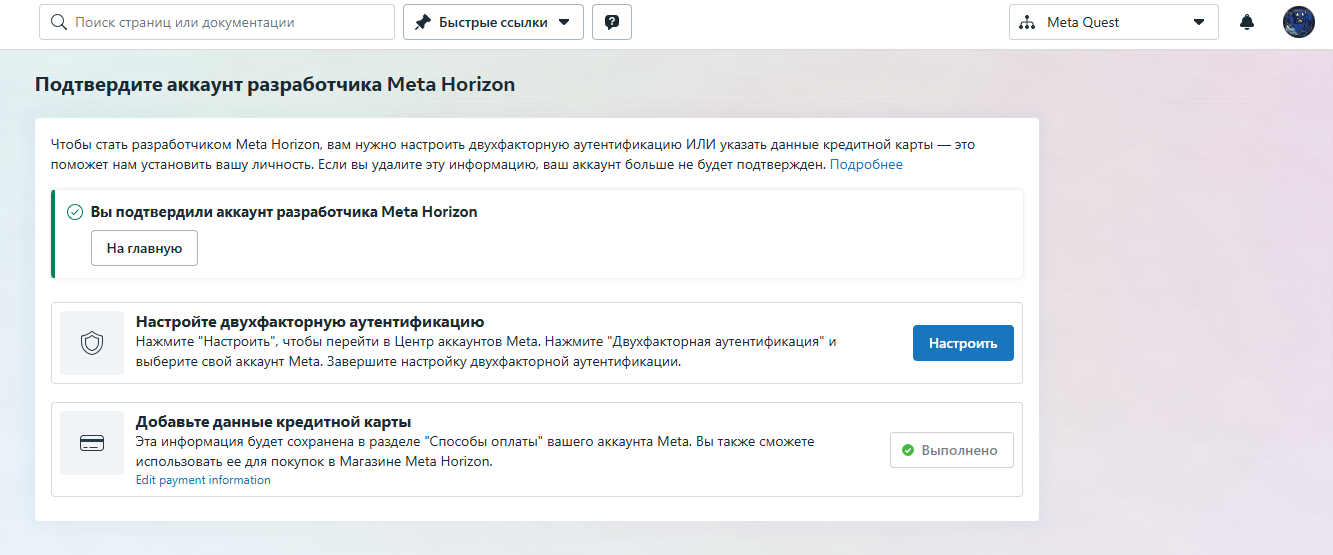Screen dimensions: 1333x555
Task: Expand the Быстрые ссылки dropdown arrow
Action: [x=564, y=22]
